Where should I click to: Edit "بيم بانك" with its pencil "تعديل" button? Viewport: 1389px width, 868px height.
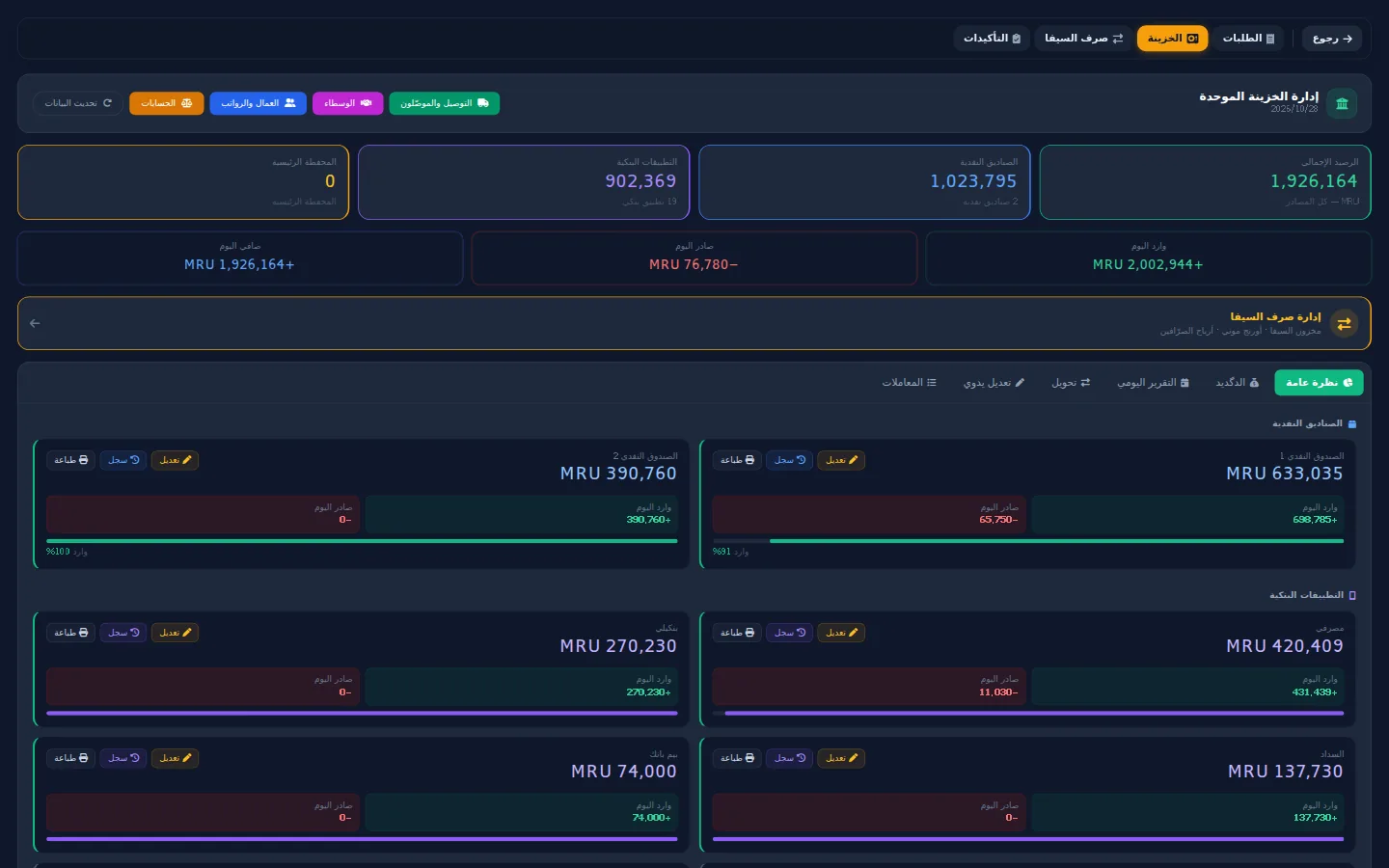click(175, 758)
